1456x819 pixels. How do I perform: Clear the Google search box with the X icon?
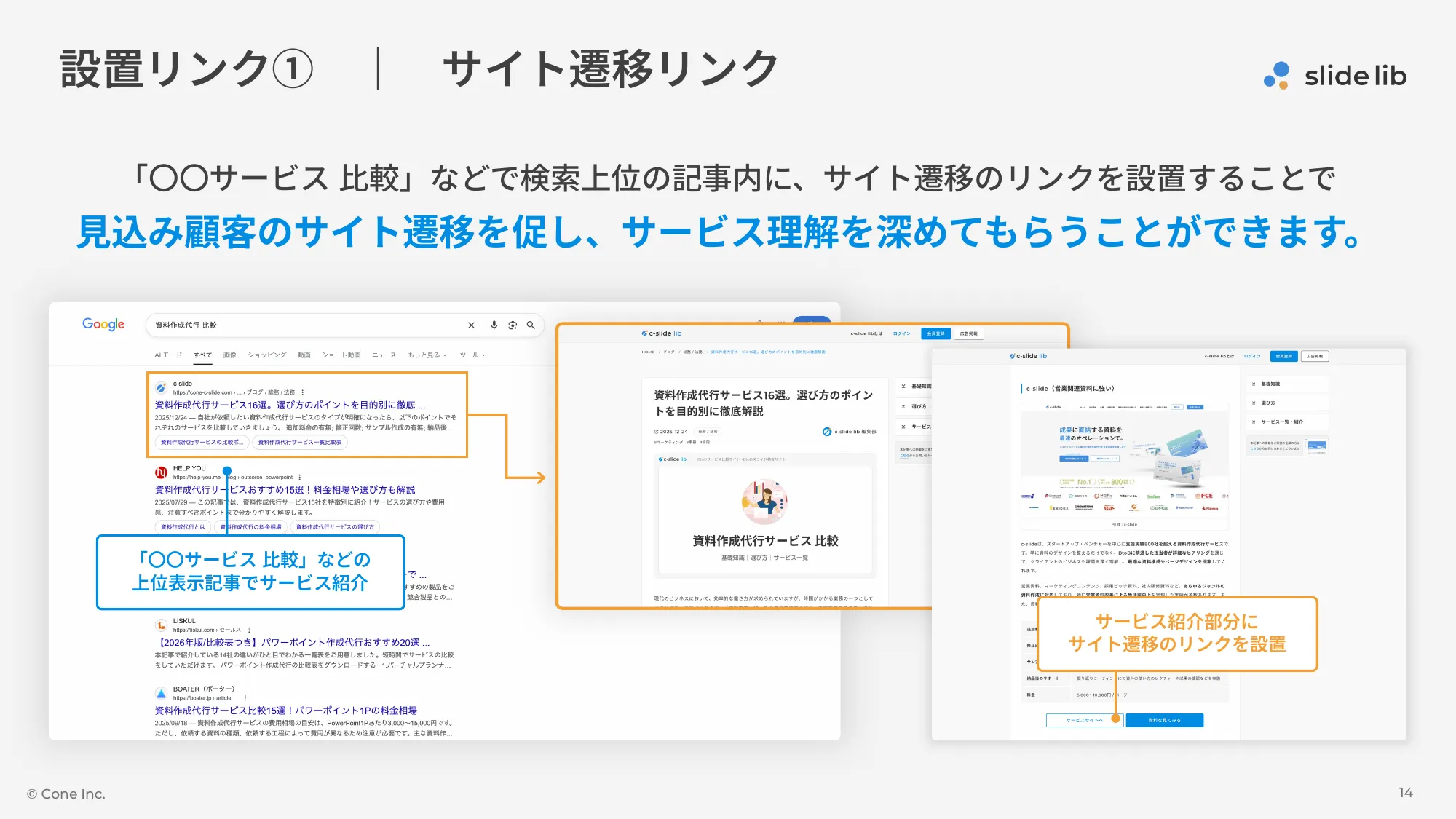coord(471,325)
